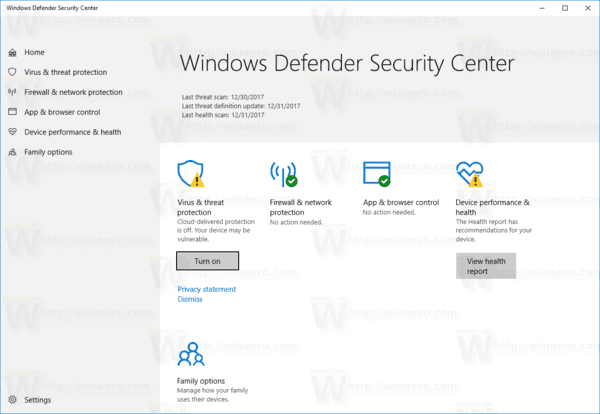Close the Windows Defender Security Center window

[x=588, y=8]
